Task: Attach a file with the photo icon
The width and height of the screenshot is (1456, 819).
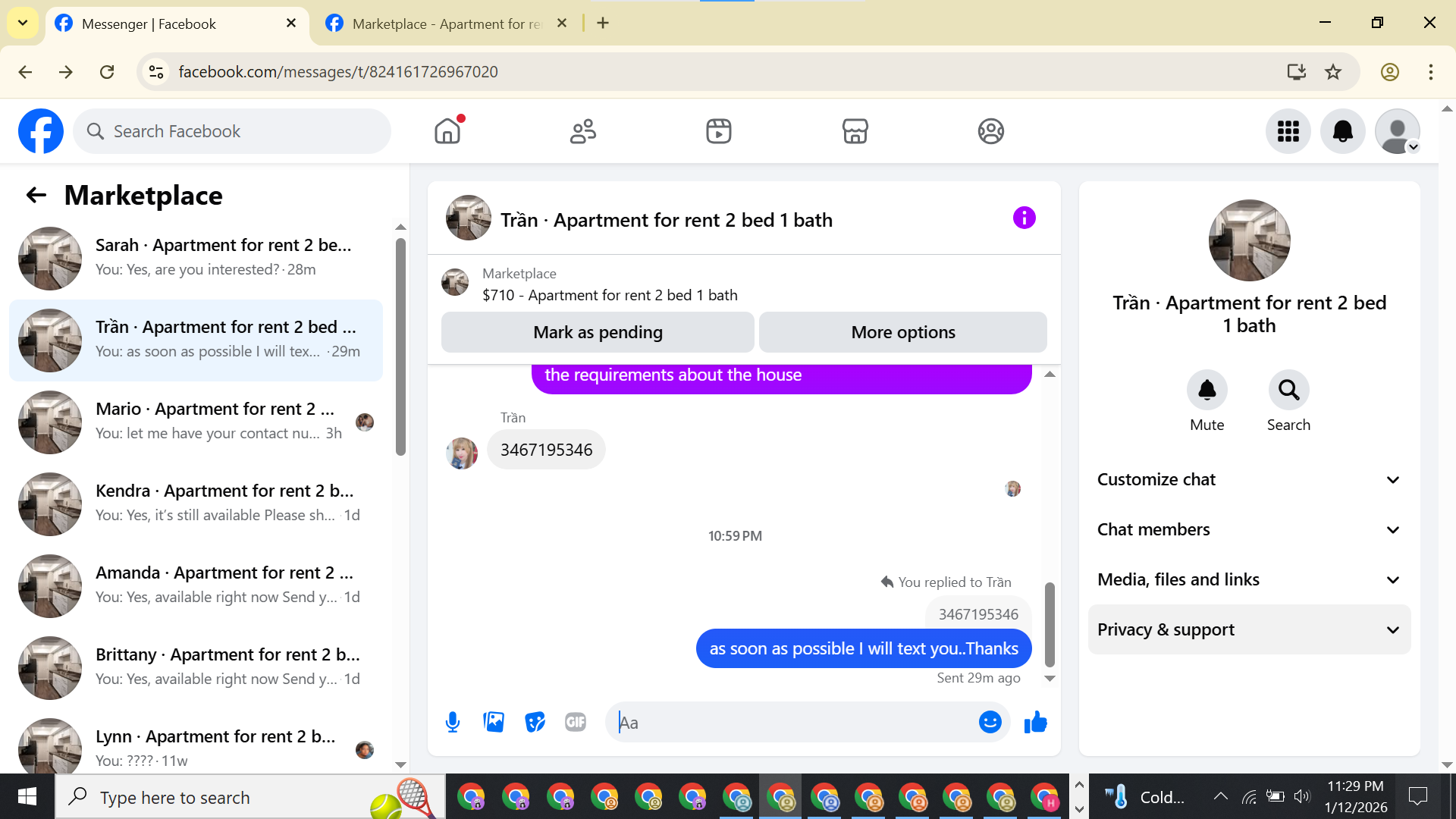Action: 494,722
